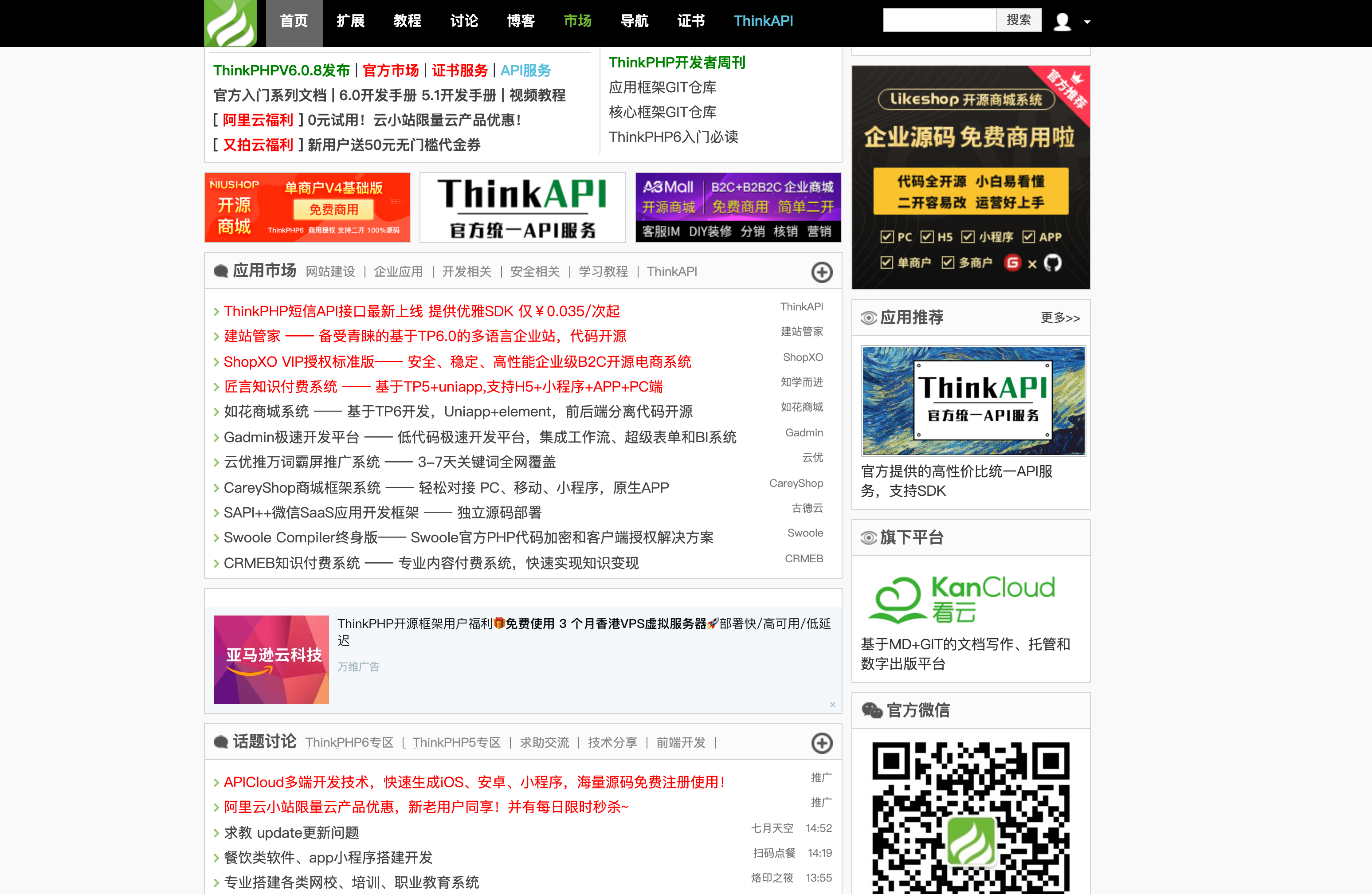1372x894 pixels.
Task: Expand the 话题讨论 section plus icon
Action: point(821,743)
